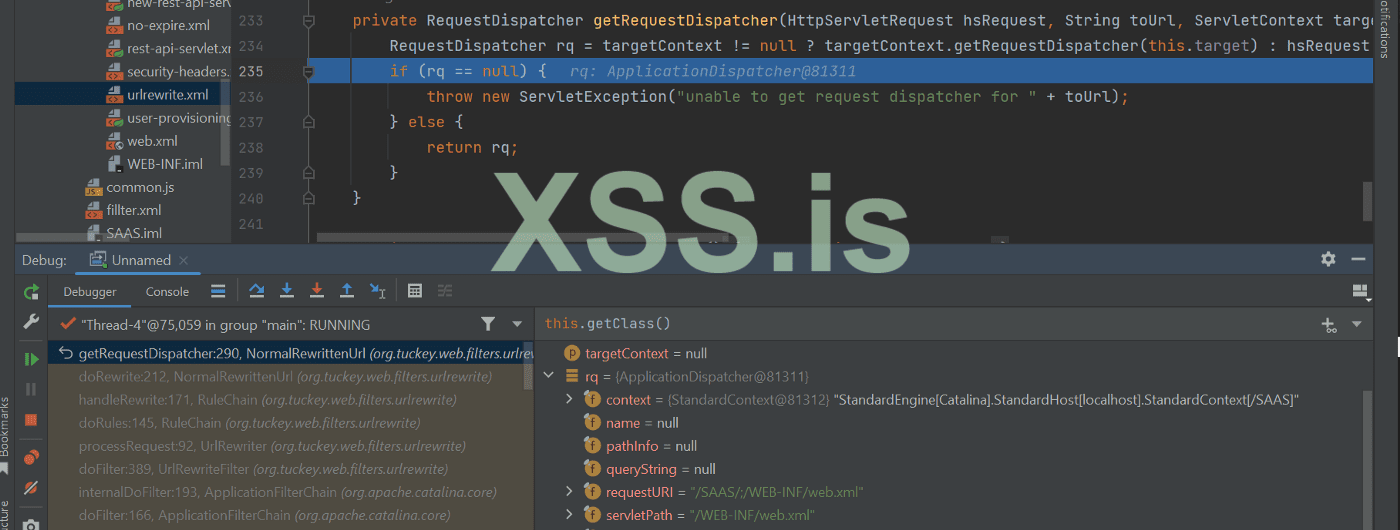Open the expression history dropdown arrow
The width and height of the screenshot is (1400, 530).
tap(1357, 324)
